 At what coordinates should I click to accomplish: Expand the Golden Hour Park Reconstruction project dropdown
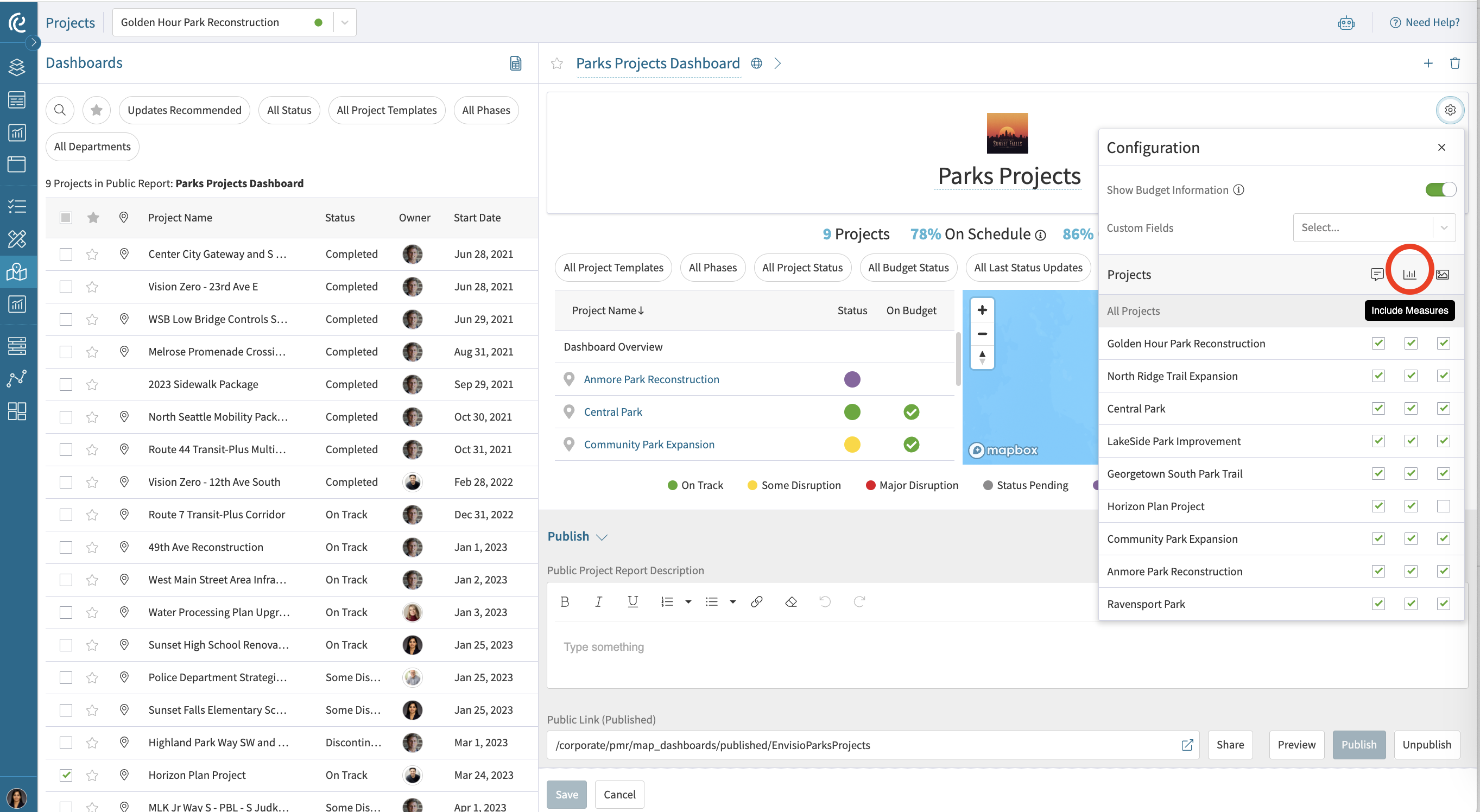click(345, 22)
